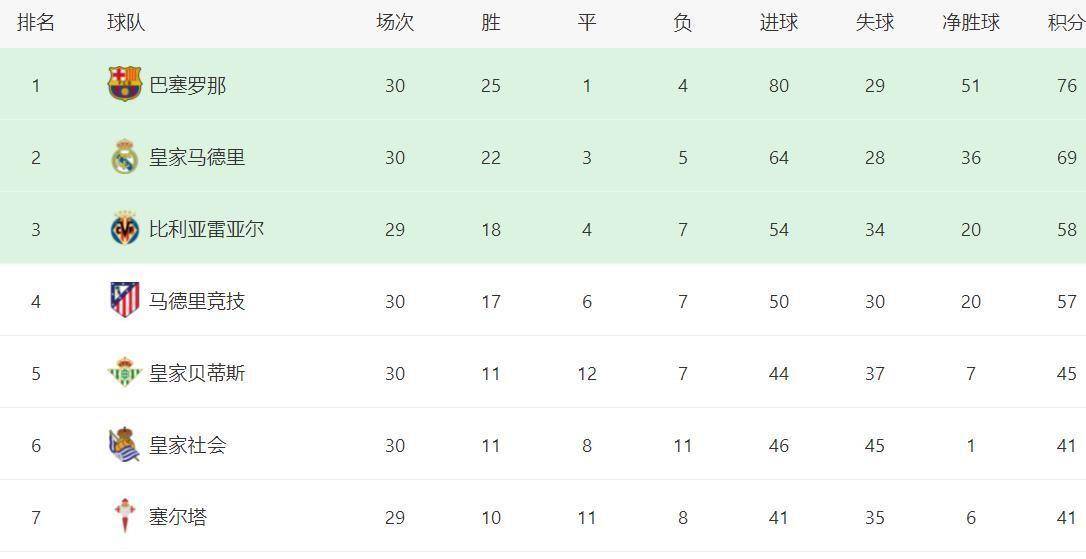Screen dimensions: 1086x559
Task: Click the Atlético Madrid striped crest
Action: [124, 300]
